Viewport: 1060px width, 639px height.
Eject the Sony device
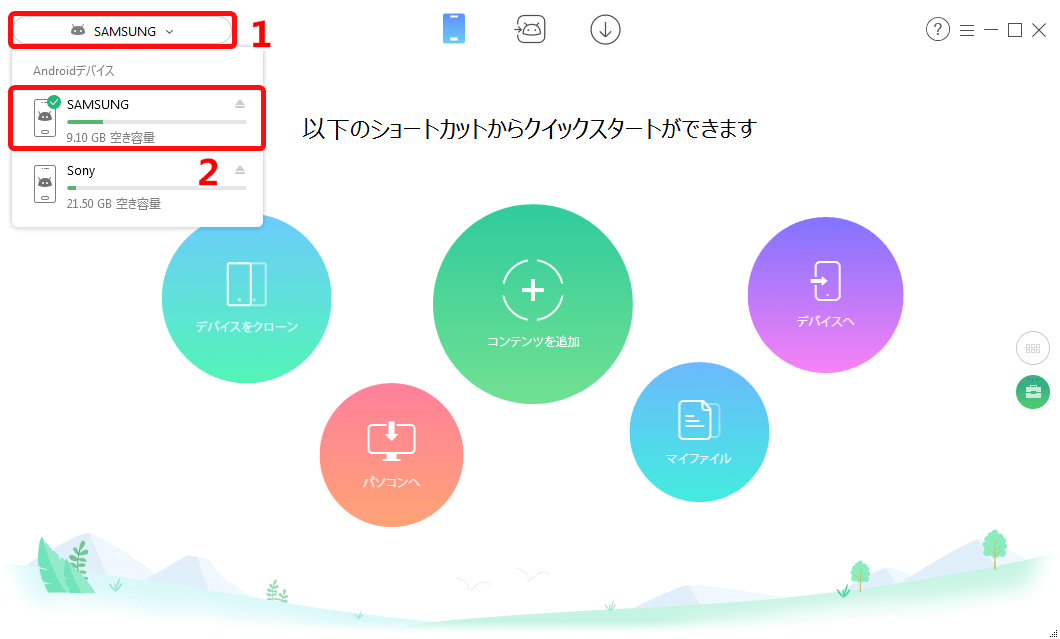point(240,170)
